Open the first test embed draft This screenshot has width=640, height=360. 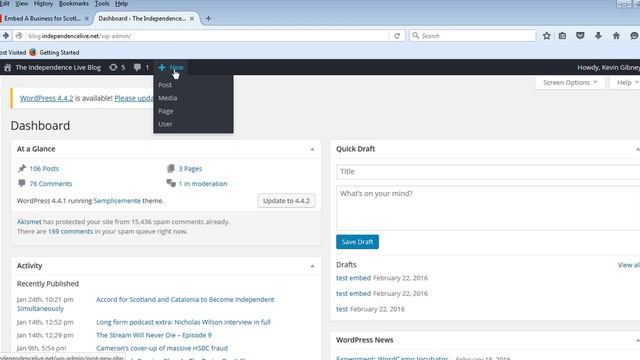point(353,278)
